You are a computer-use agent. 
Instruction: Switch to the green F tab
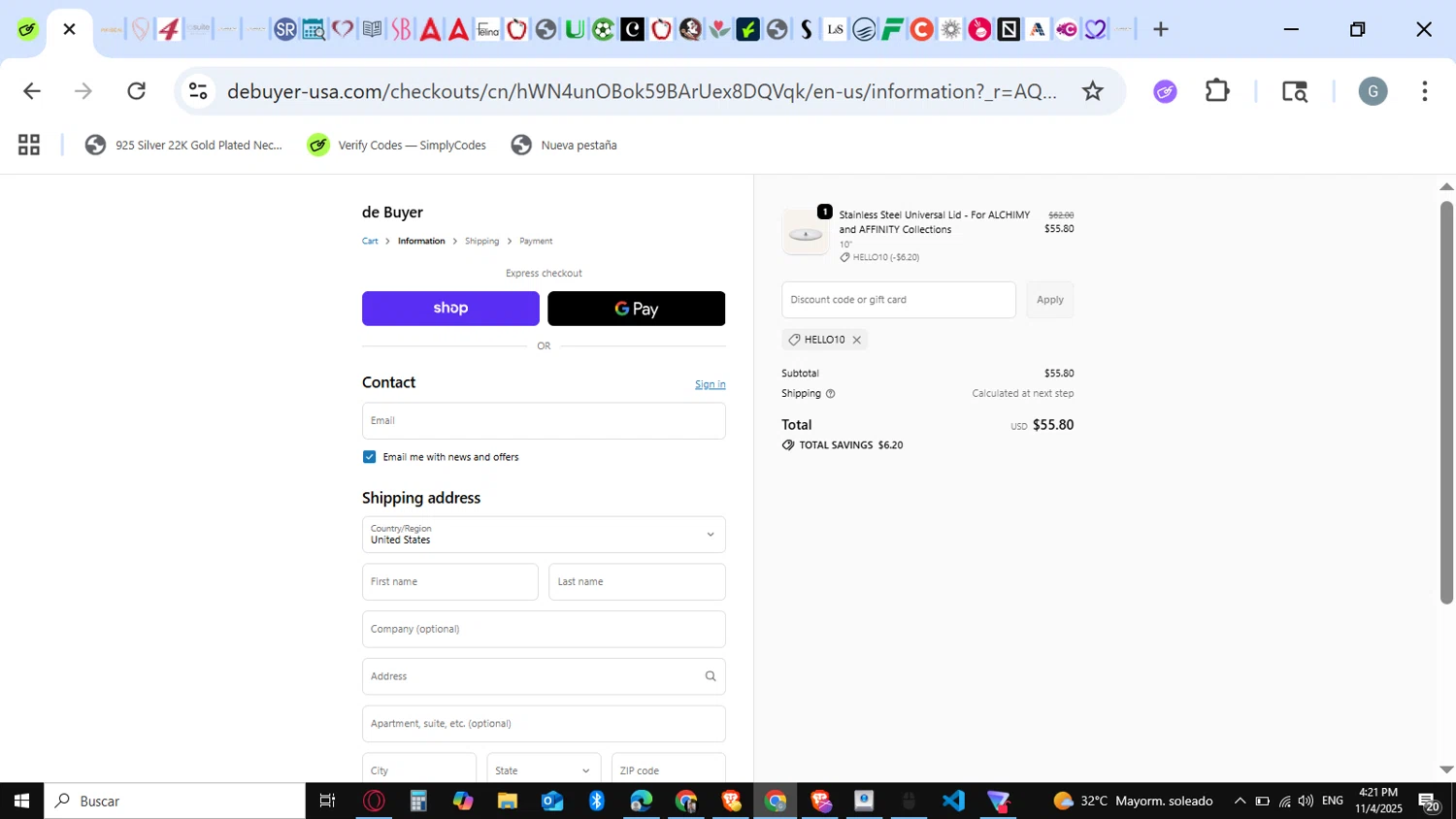click(892, 29)
